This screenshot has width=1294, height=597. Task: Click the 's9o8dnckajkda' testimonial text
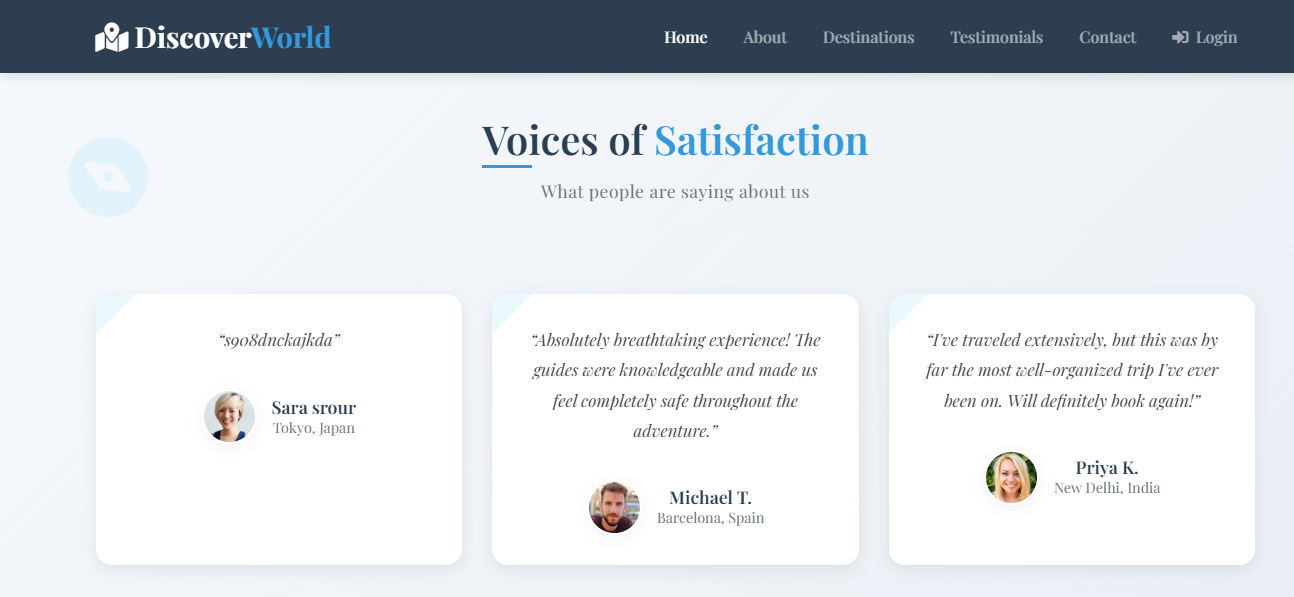(279, 340)
